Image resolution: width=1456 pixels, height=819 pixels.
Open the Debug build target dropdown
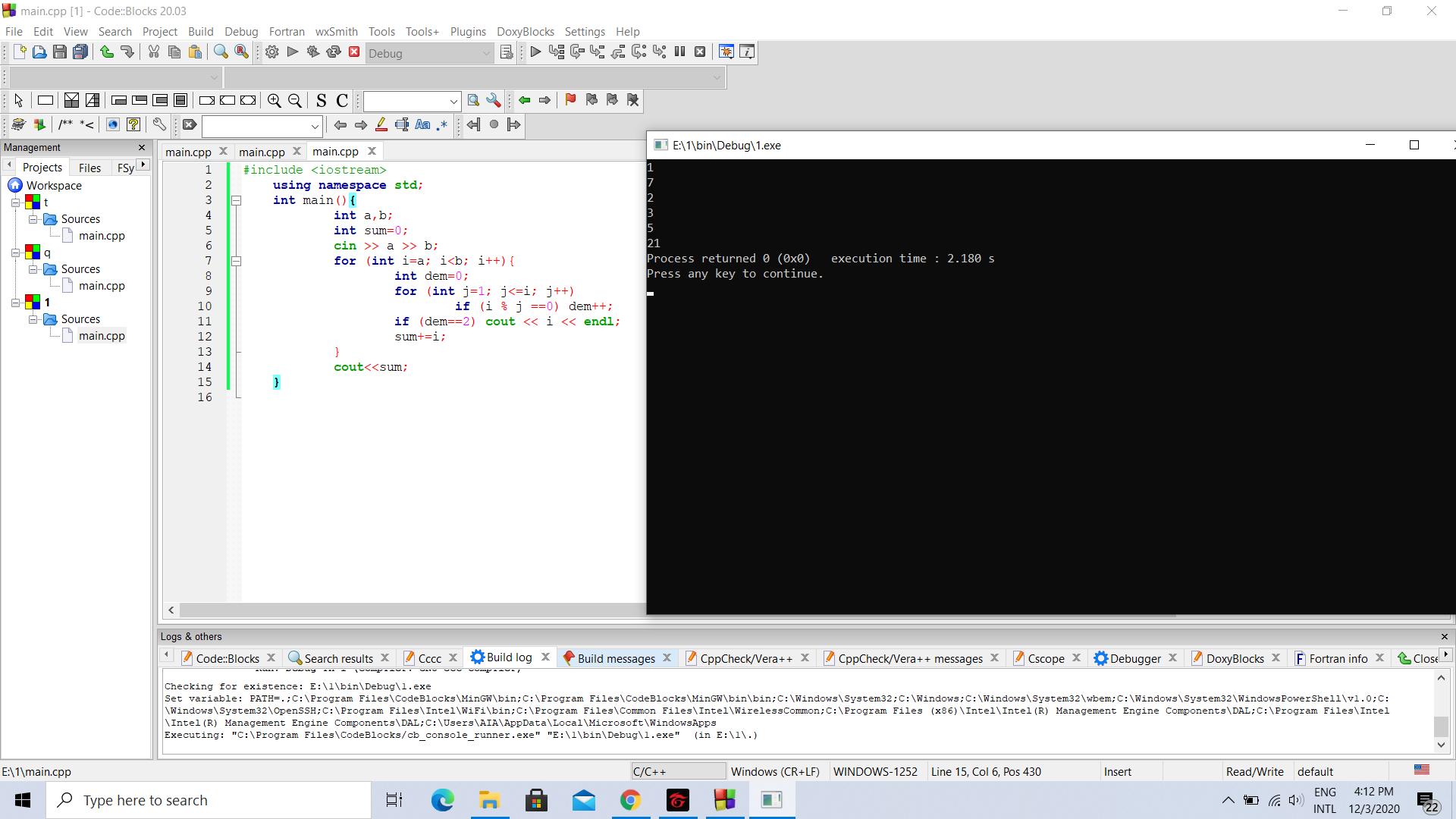[x=486, y=53]
